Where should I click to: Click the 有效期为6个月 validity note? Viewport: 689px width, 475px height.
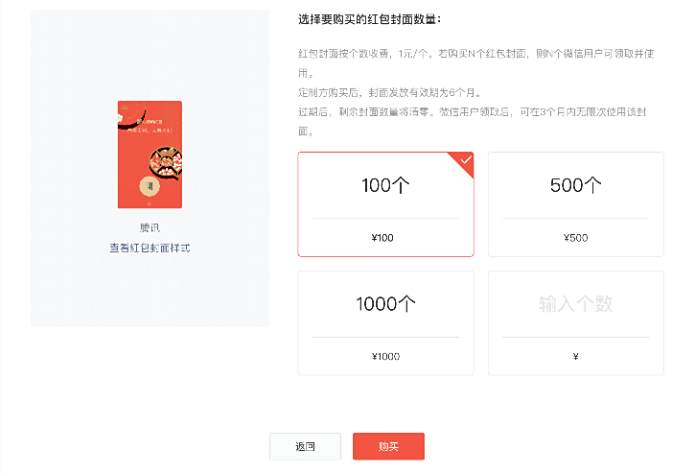[x=389, y=93]
